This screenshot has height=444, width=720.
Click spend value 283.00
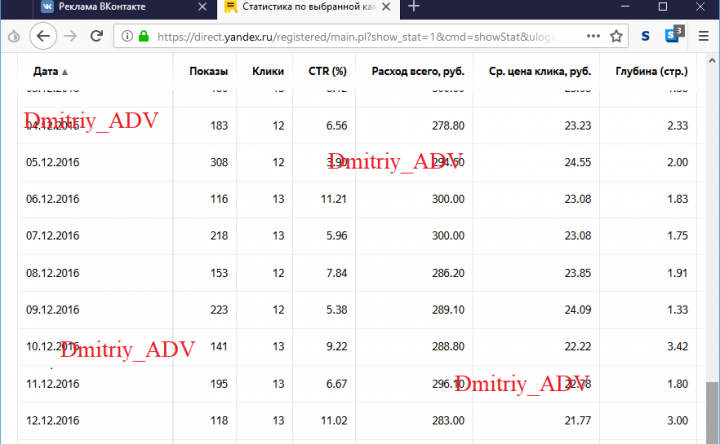(448, 421)
